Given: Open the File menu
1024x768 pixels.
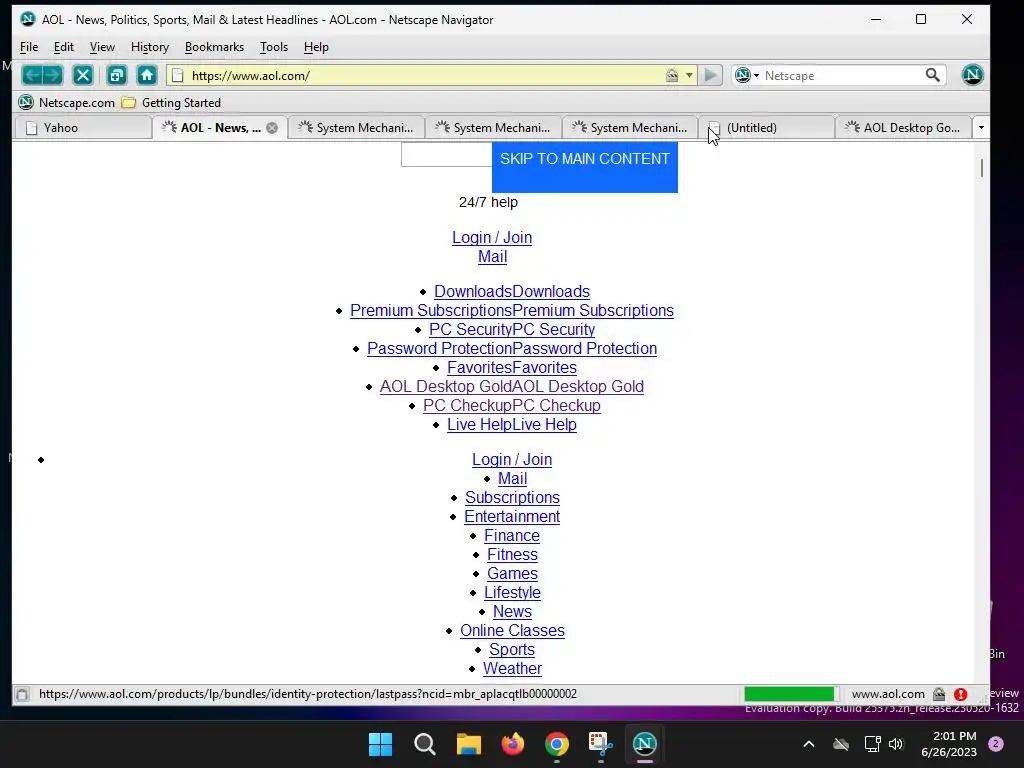Looking at the screenshot, I should pos(29,47).
